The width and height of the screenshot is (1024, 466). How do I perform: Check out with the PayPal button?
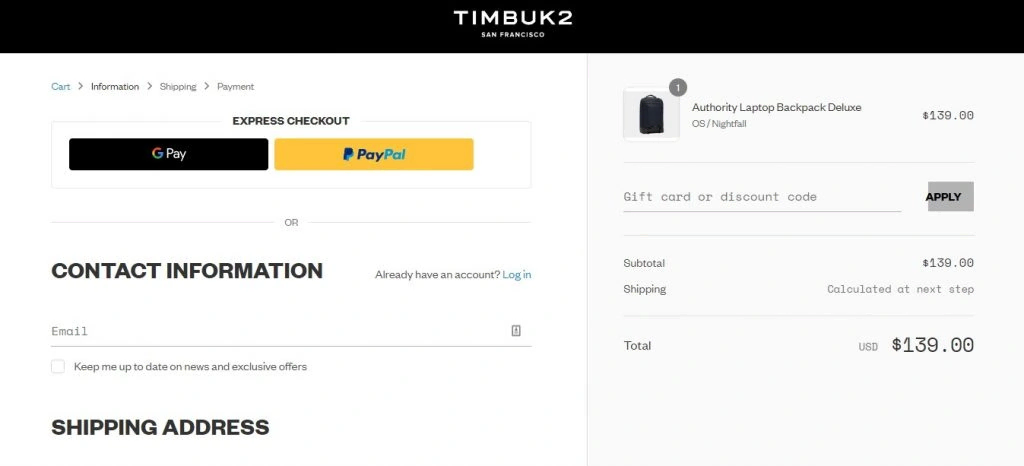[374, 154]
